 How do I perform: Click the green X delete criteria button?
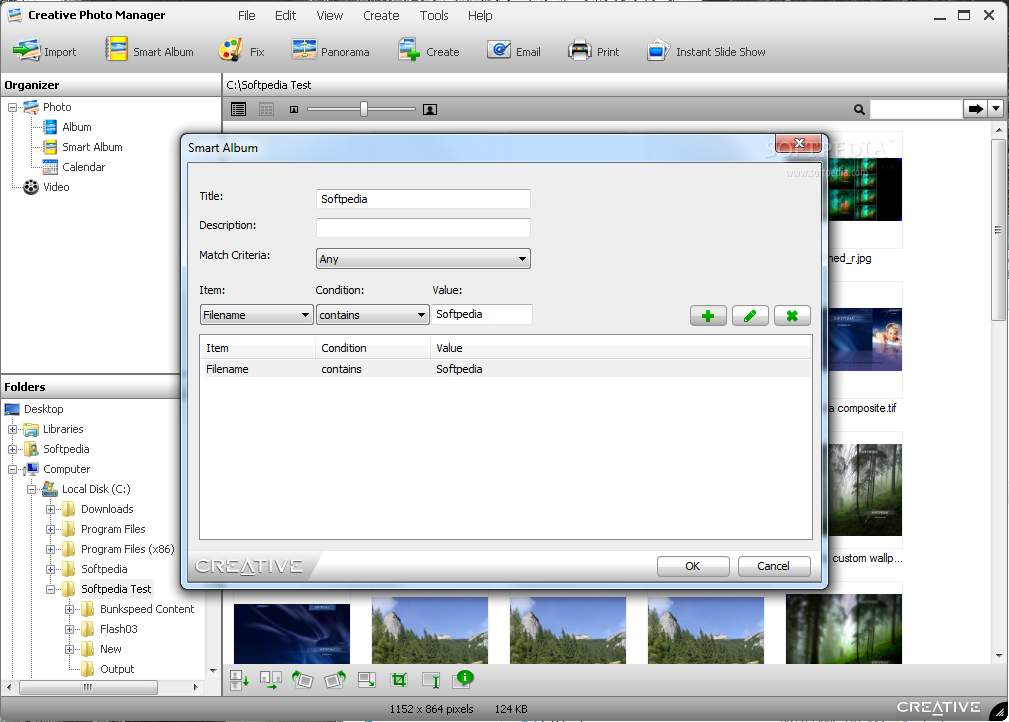point(792,316)
